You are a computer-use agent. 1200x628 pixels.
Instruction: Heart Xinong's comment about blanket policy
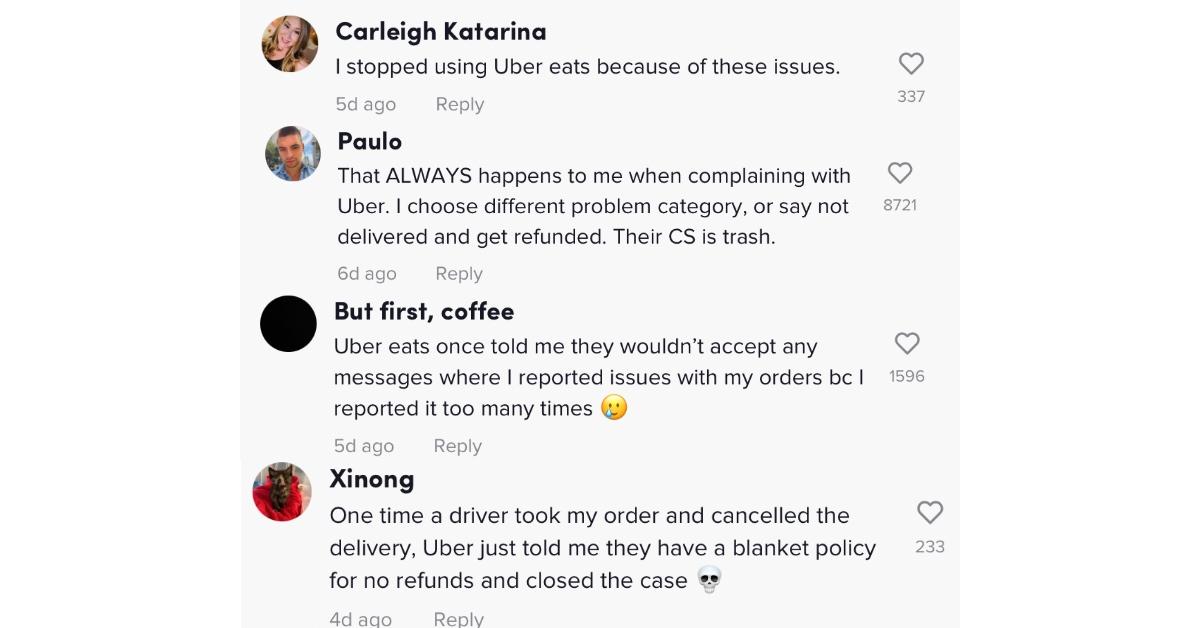[x=930, y=513]
